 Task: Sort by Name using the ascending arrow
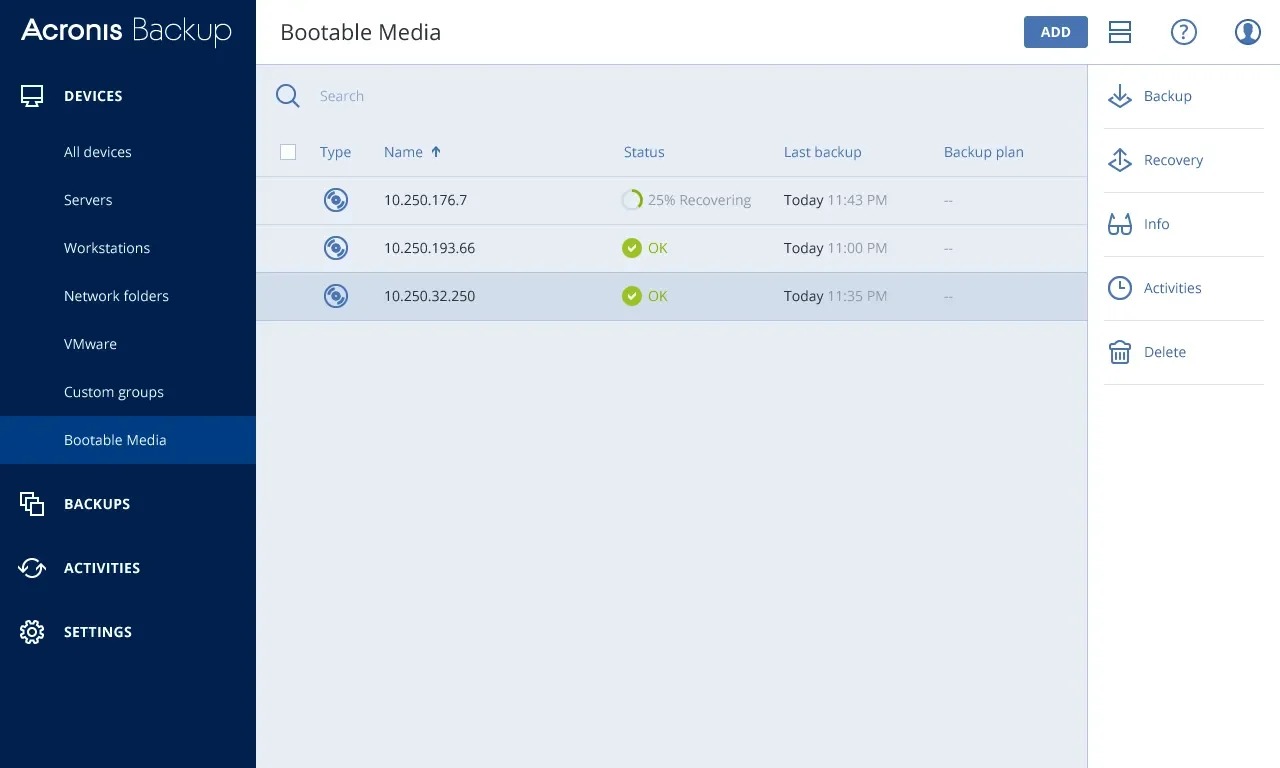click(436, 151)
